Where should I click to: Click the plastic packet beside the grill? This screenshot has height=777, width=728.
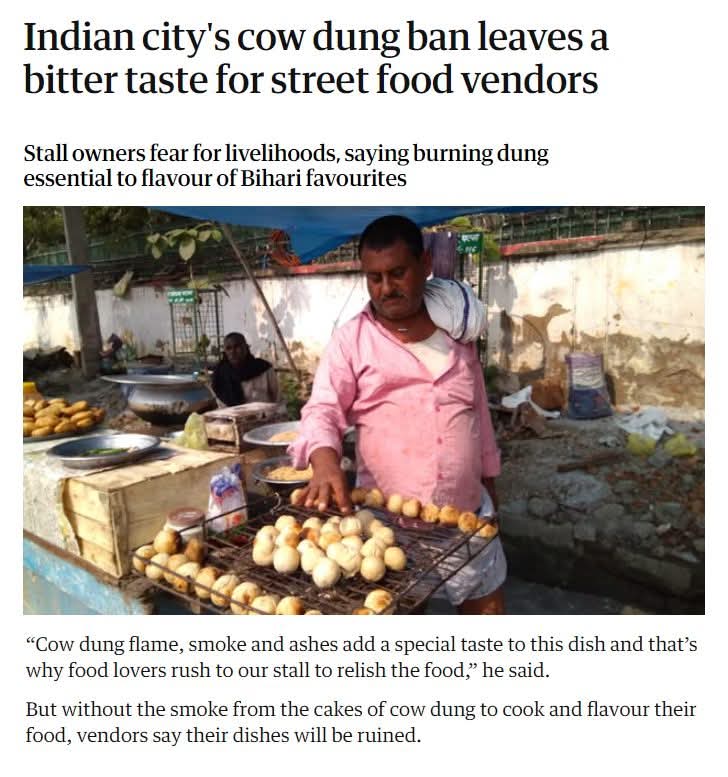click(226, 498)
